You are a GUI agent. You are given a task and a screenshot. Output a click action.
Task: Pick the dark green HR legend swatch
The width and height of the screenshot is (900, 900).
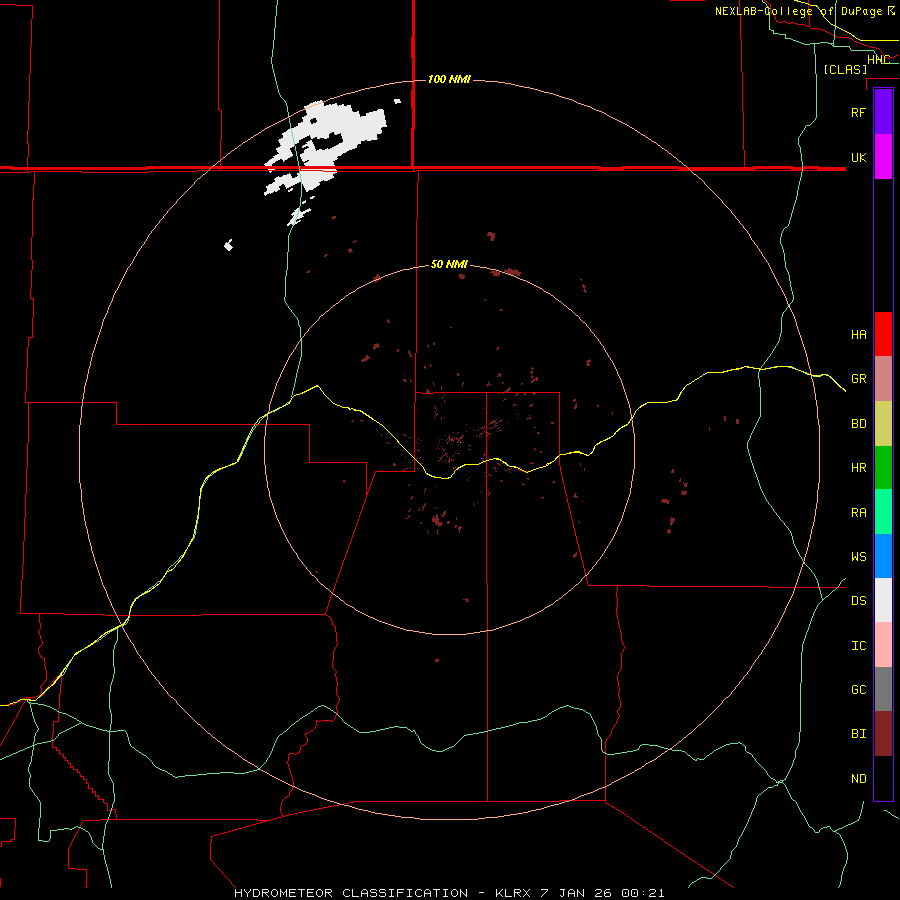pyautogui.click(x=883, y=468)
